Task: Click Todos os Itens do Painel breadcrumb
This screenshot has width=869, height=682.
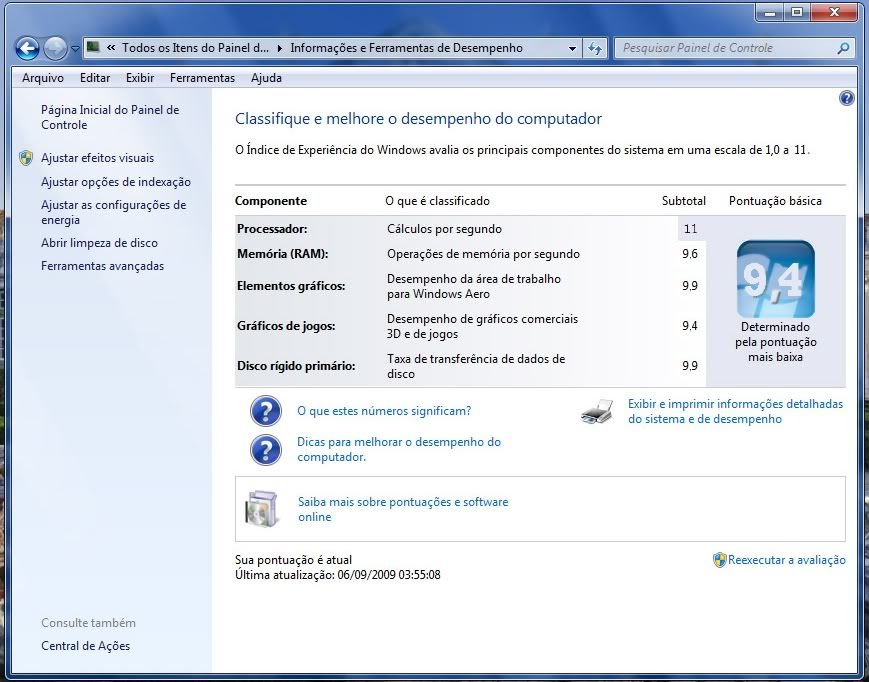Action: [x=195, y=48]
